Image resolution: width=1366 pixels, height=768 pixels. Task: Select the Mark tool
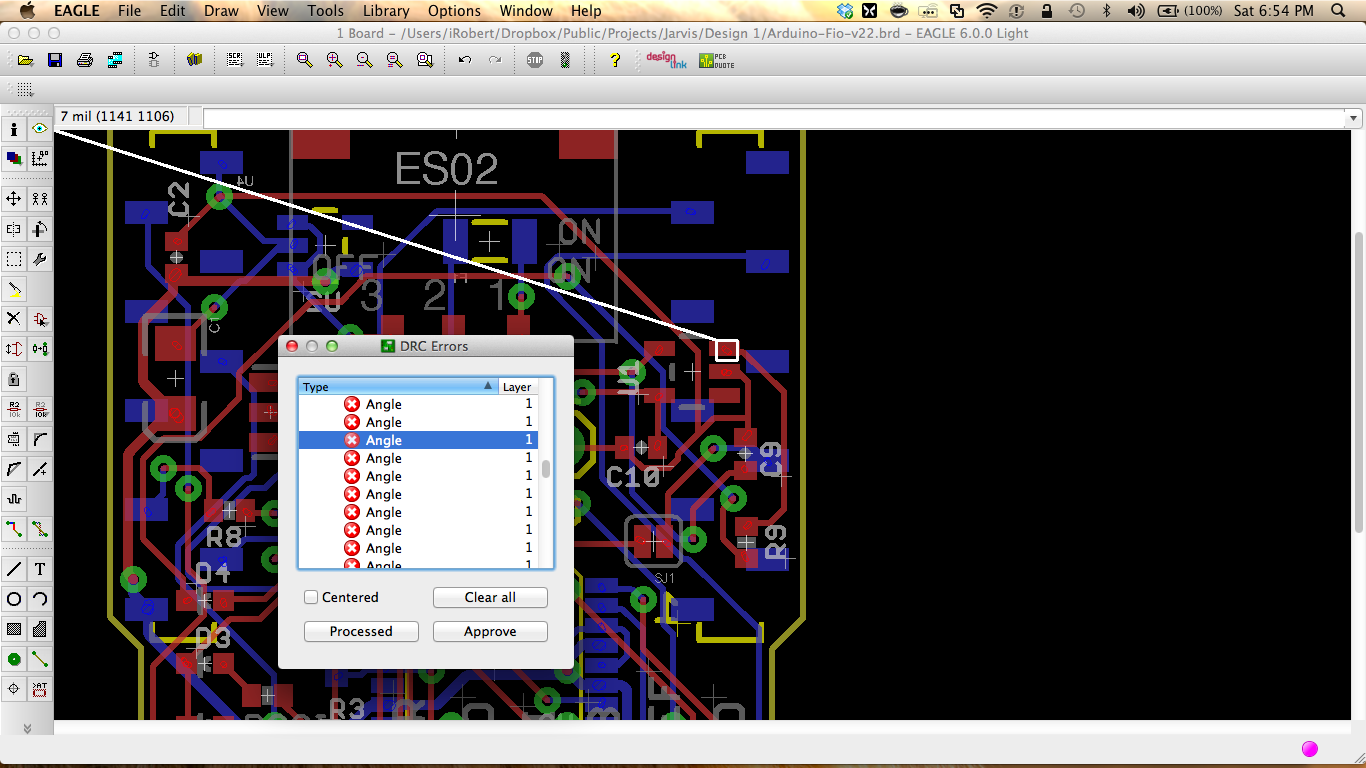[40, 158]
